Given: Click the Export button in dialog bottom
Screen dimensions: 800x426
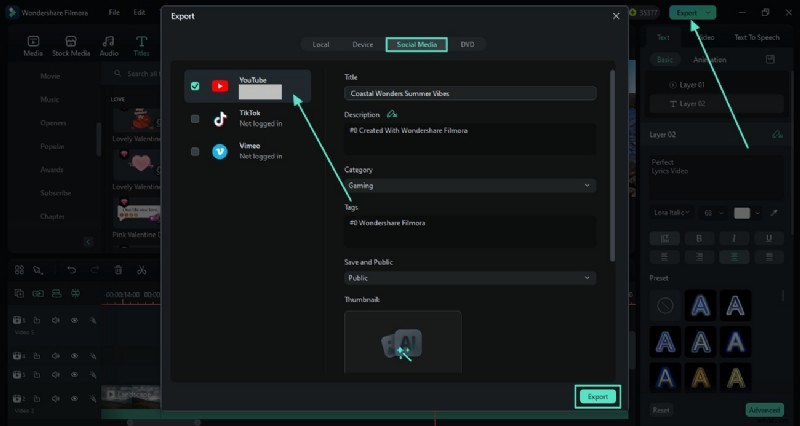Looking at the screenshot, I should click(x=598, y=397).
